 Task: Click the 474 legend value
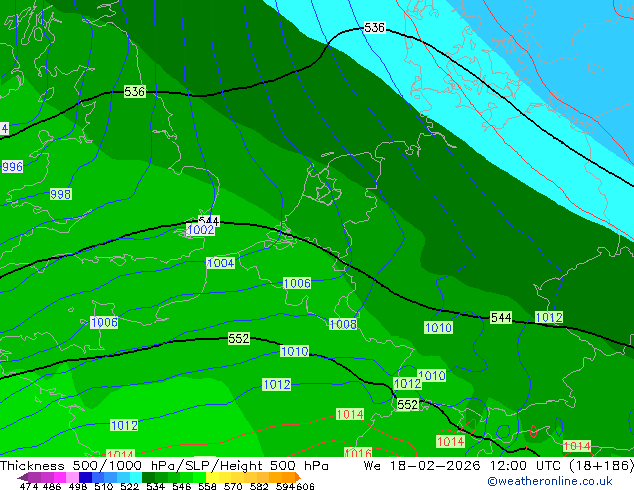click(29, 486)
